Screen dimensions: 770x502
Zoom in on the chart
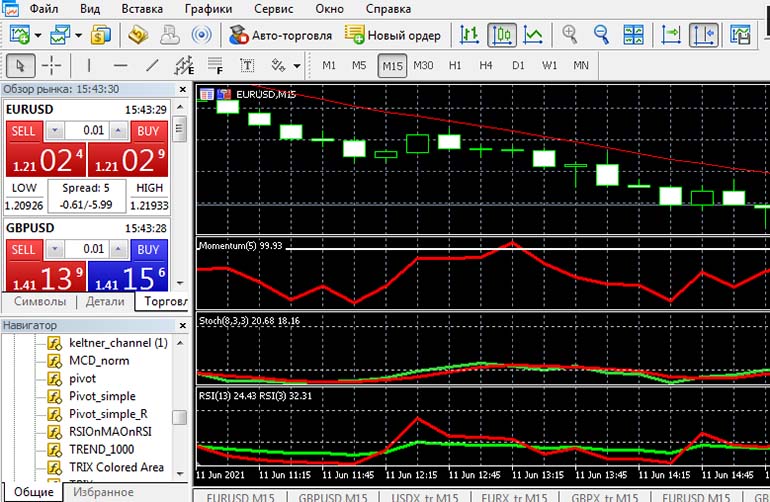(x=570, y=35)
